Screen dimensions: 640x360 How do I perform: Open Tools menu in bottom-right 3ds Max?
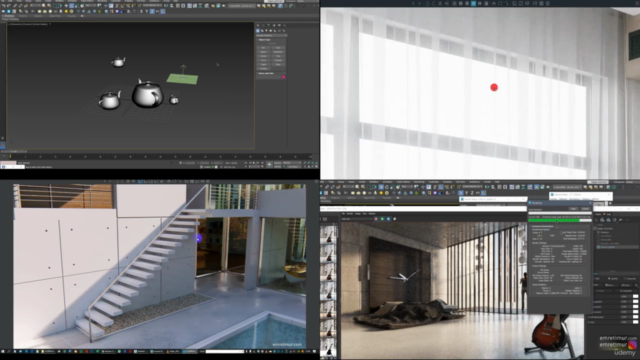(x=331, y=182)
